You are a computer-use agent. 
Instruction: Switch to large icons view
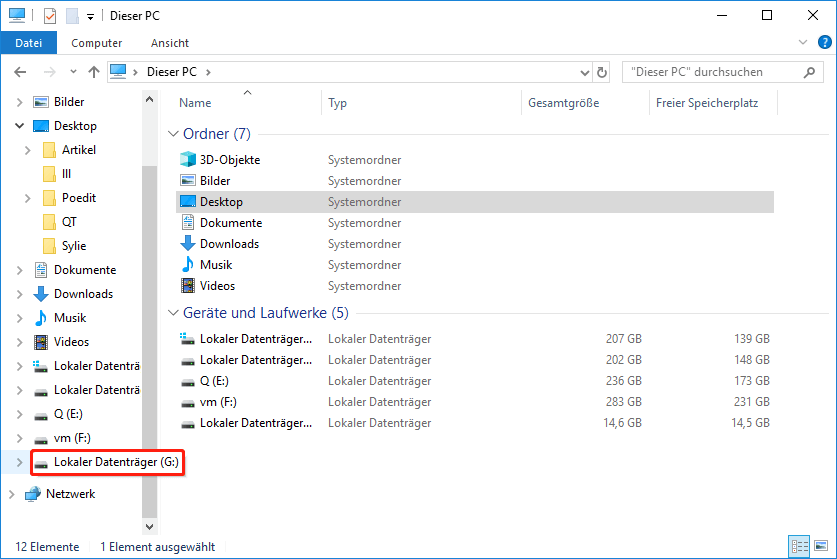point(822,546)
